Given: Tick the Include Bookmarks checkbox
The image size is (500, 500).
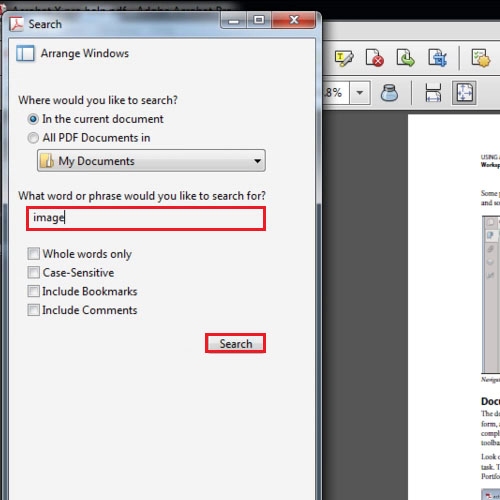Looking at the screenshot, I should (34, 291).
